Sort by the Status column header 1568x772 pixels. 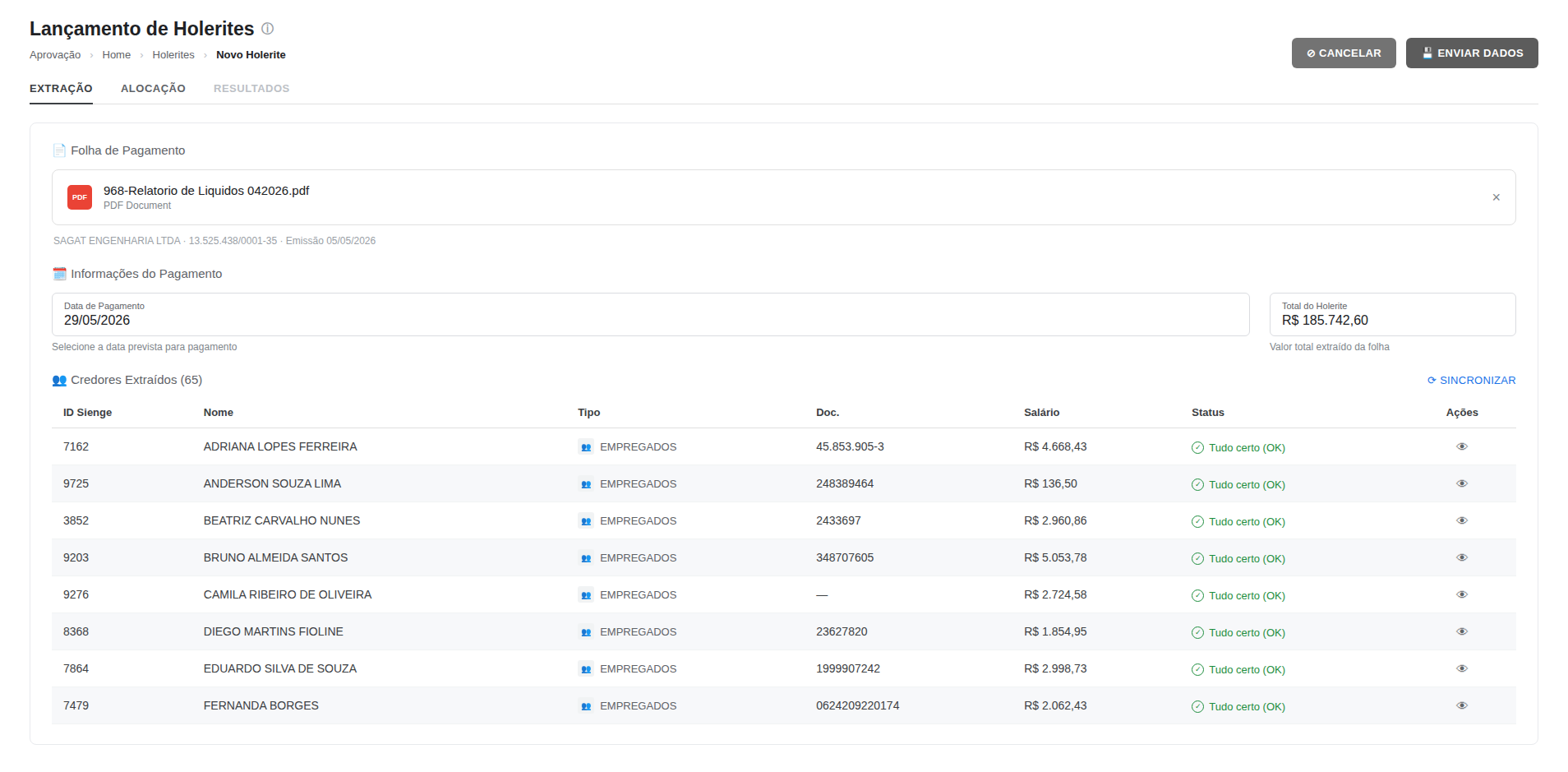[1208, 413]
